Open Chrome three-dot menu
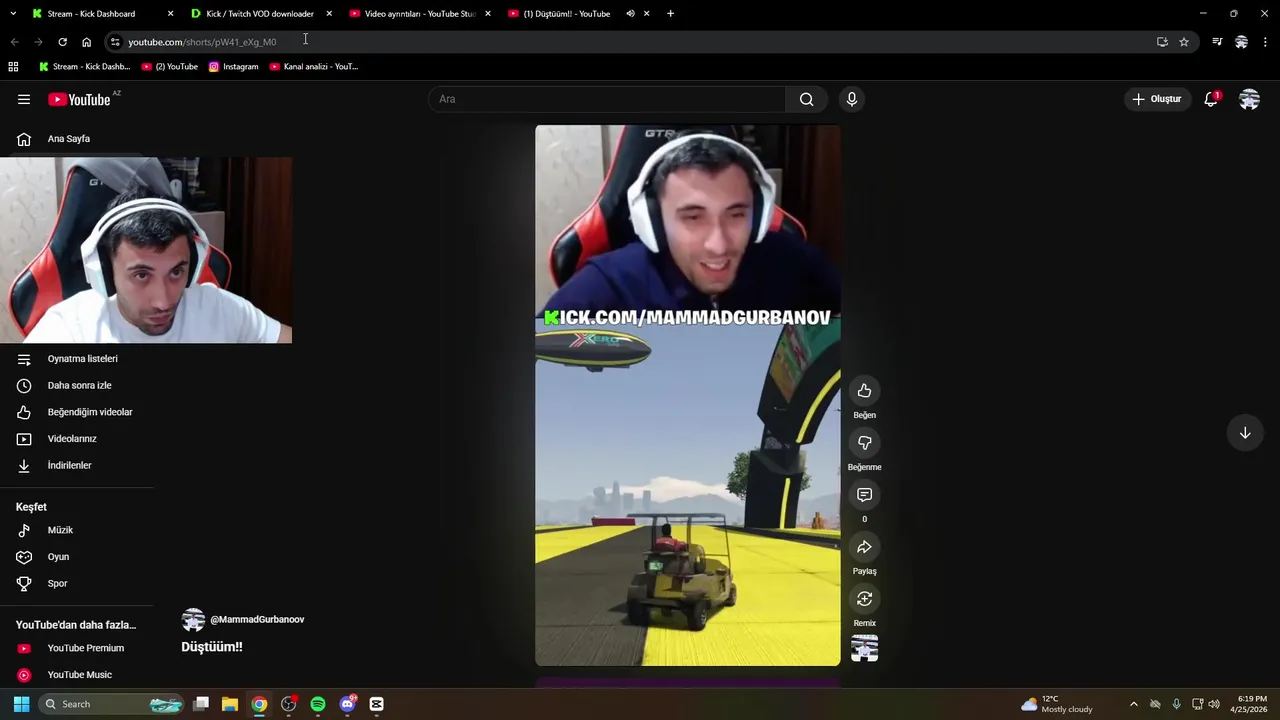Image resolution: width=1280 pixels, height=720 pixels. coord(1265,42)
